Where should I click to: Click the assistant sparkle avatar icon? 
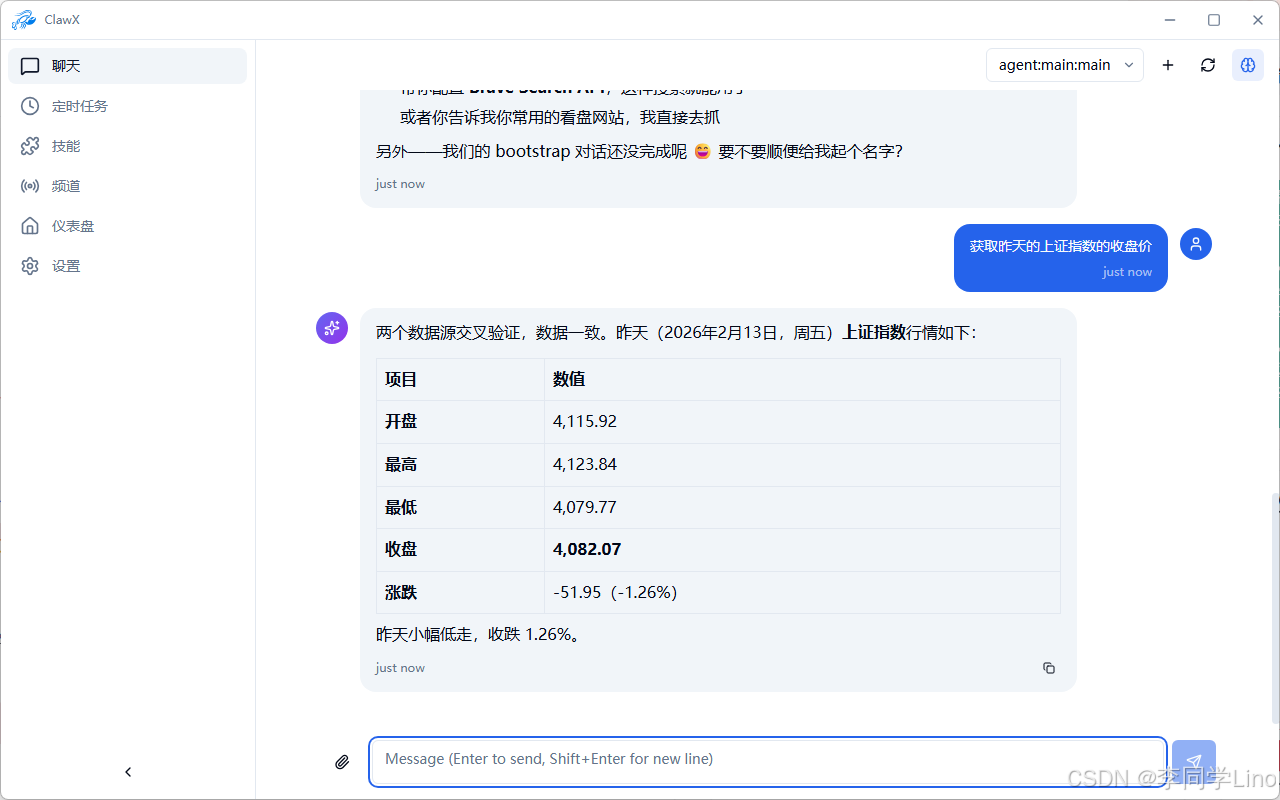pos(331,327)
